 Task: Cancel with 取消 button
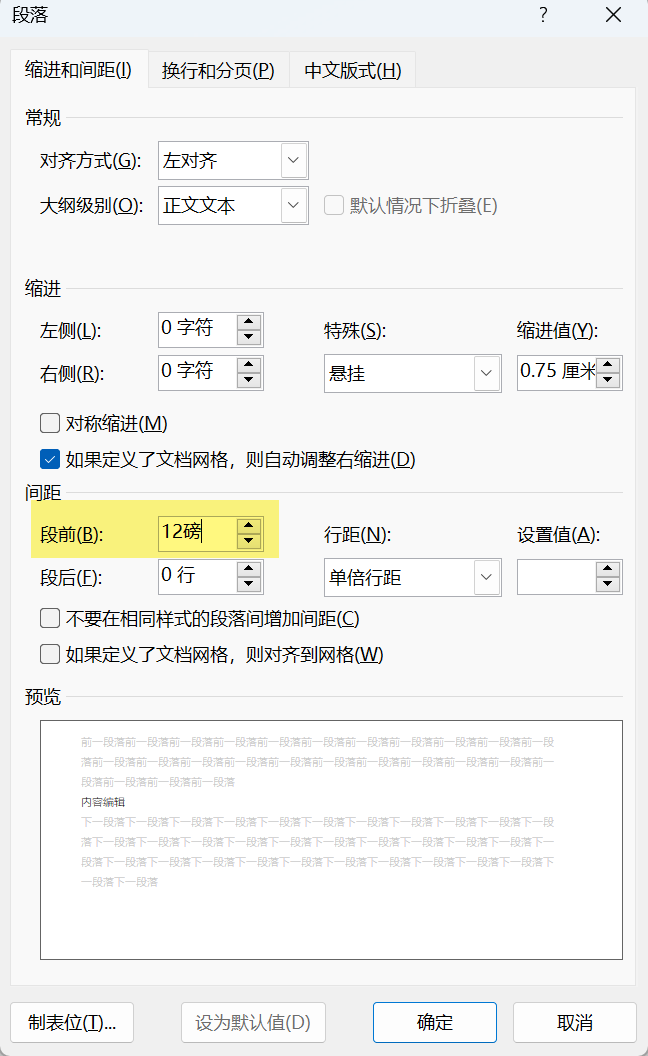[x=575, y=1022]
